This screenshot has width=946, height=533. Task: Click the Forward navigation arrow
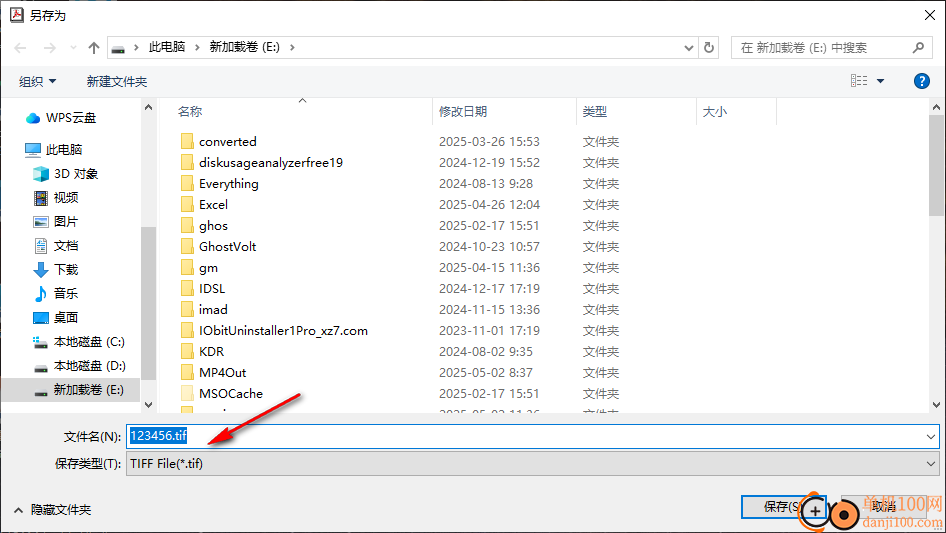tap(49, 48)
